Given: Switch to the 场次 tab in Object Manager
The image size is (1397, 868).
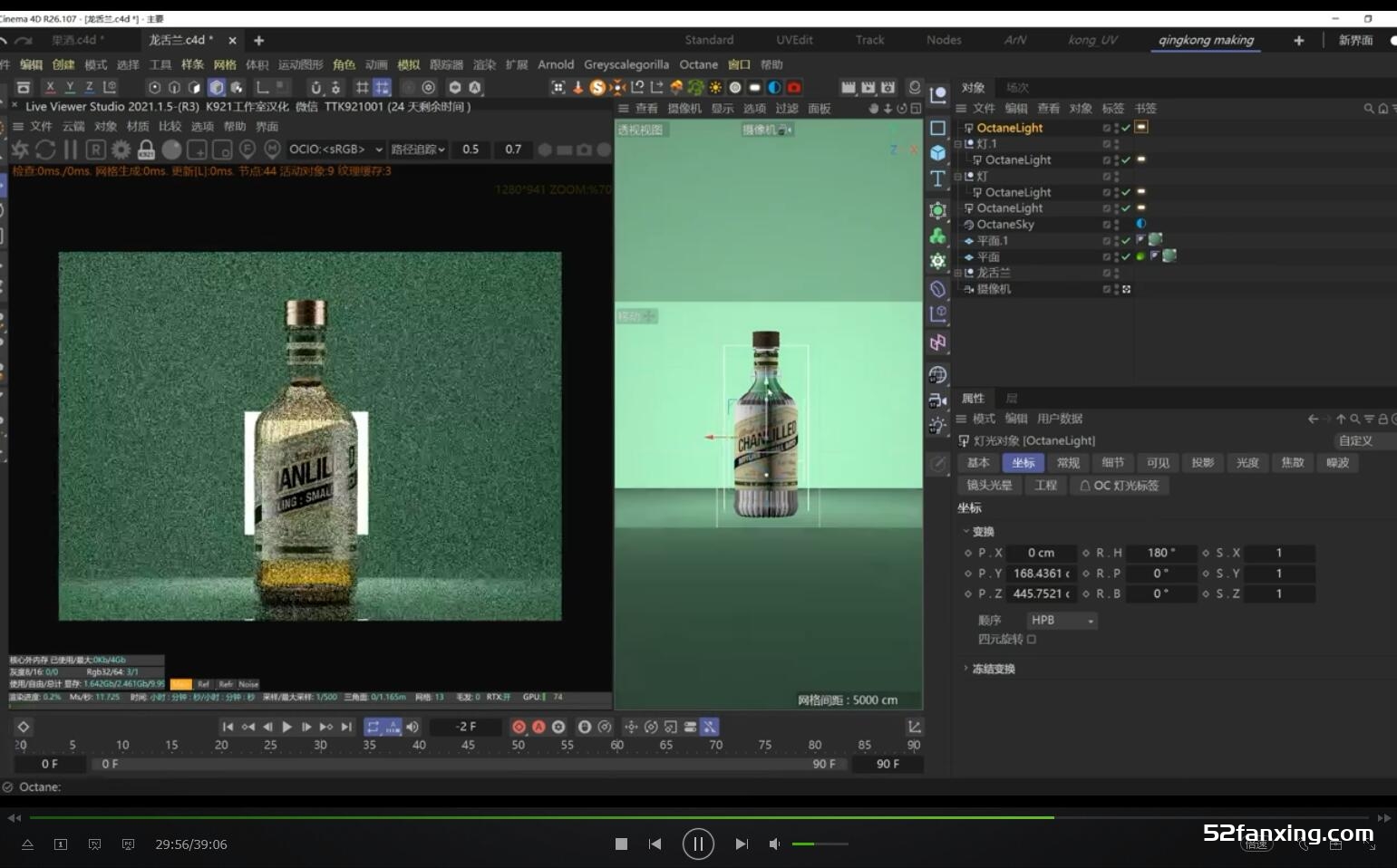Looking at the screenshot, I should [1017, 88].
